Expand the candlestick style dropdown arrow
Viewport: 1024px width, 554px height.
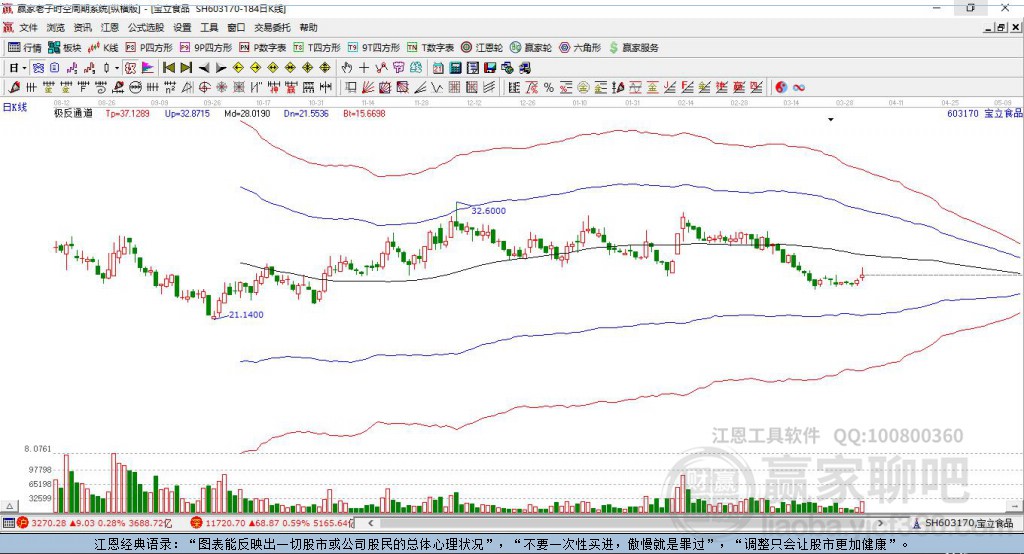[117, 68]
